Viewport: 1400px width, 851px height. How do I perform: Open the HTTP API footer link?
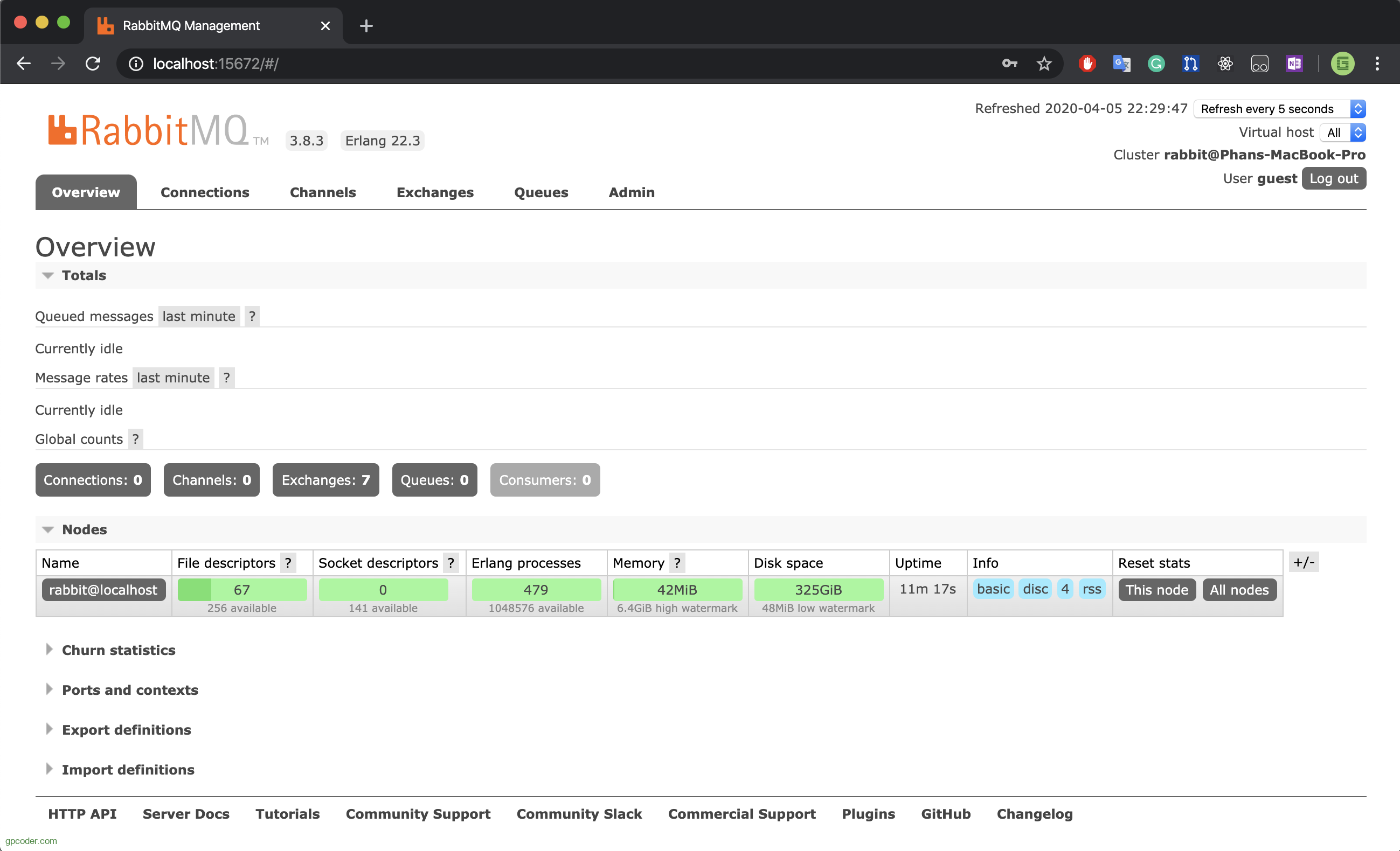click(x=82, y=813)
